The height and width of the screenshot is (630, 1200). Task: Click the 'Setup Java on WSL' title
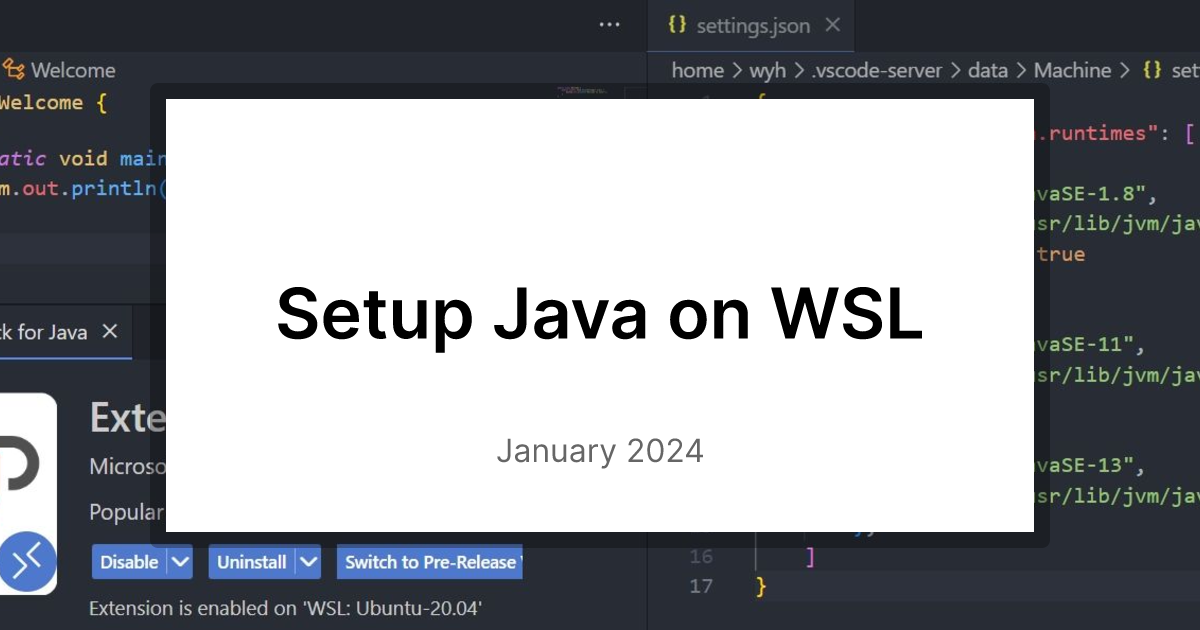point(599,313)
